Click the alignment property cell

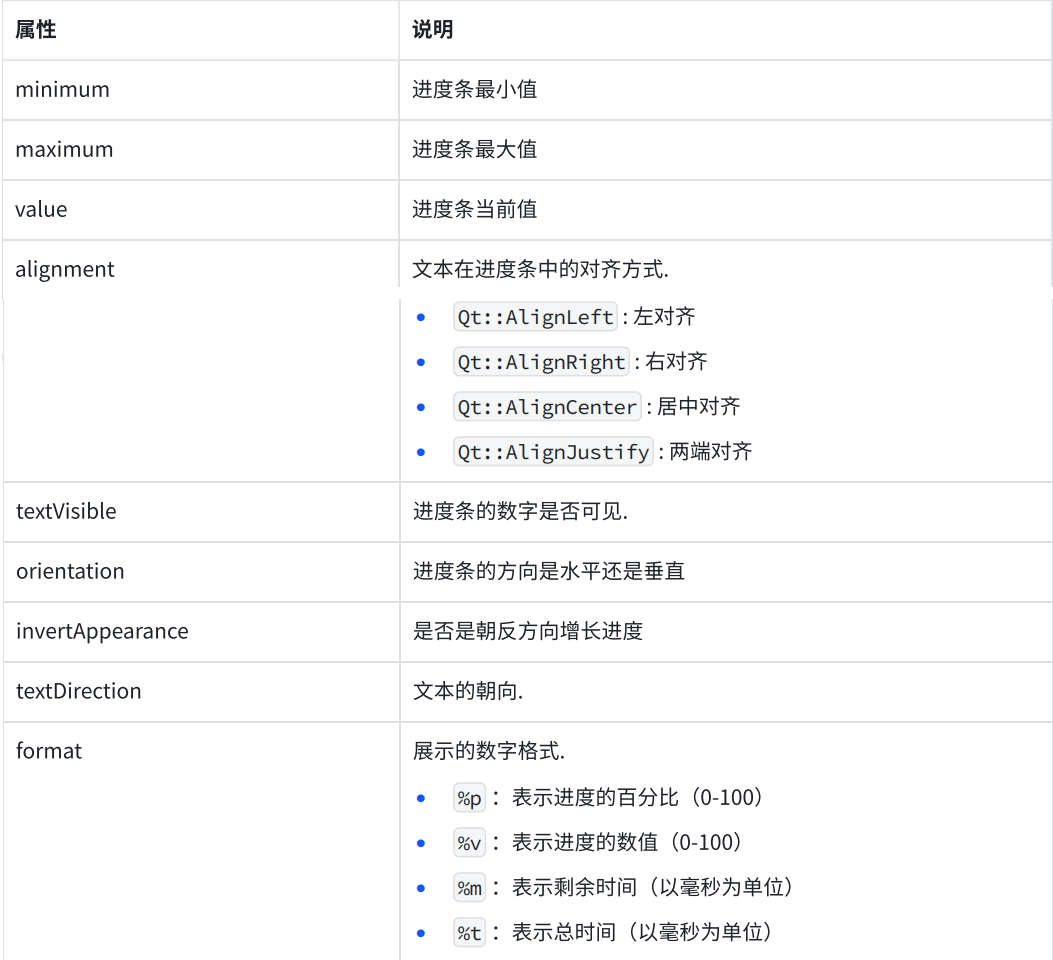tap(200, 361)
